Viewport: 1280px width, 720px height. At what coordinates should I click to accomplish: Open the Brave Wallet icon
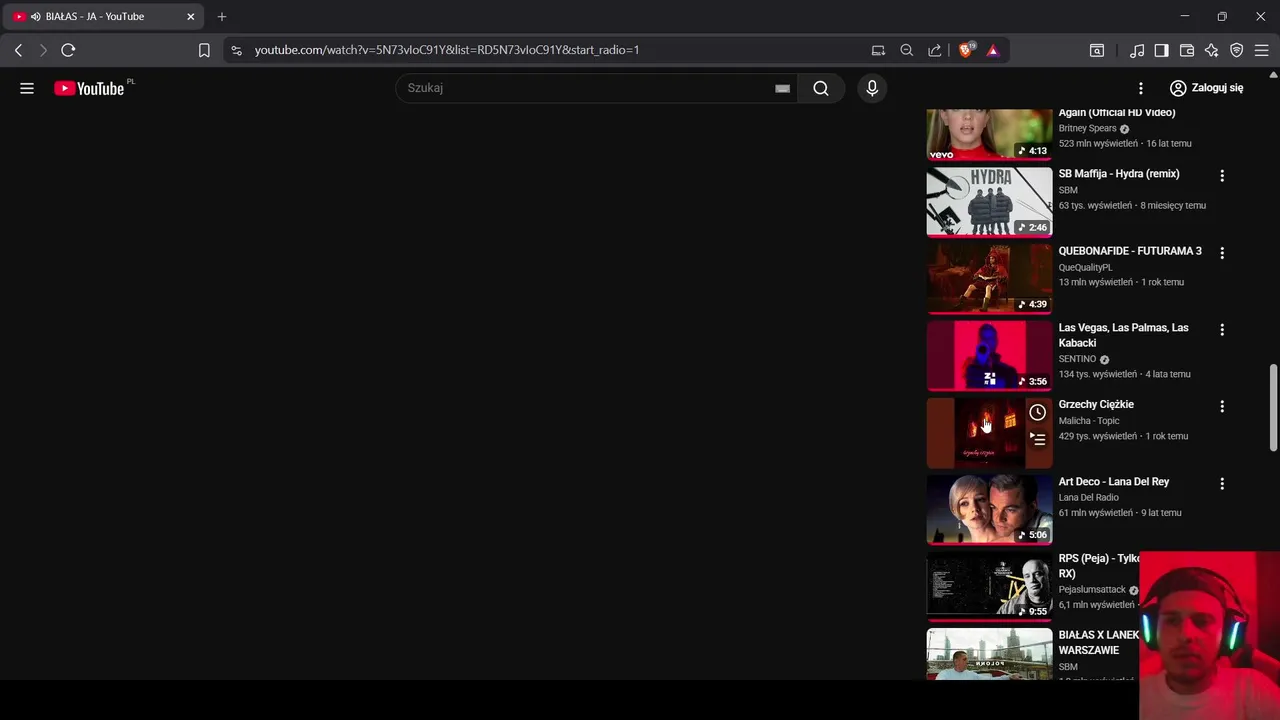(x=1187, y=50)
